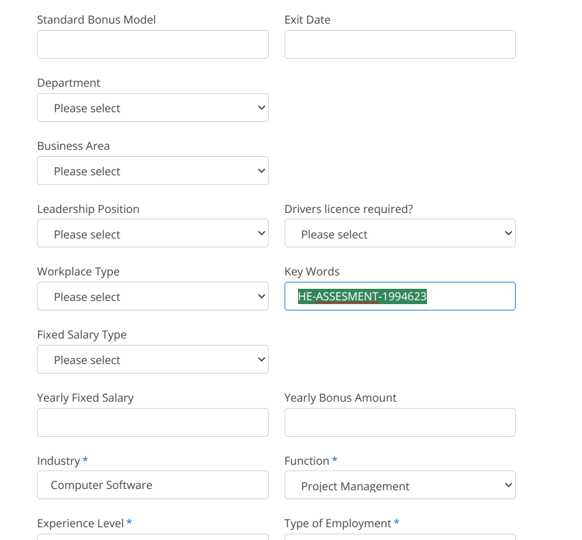Open the Function dropdown showing Project Management
The height and width of the screenshot is (540, 582).
pos(400,485)
